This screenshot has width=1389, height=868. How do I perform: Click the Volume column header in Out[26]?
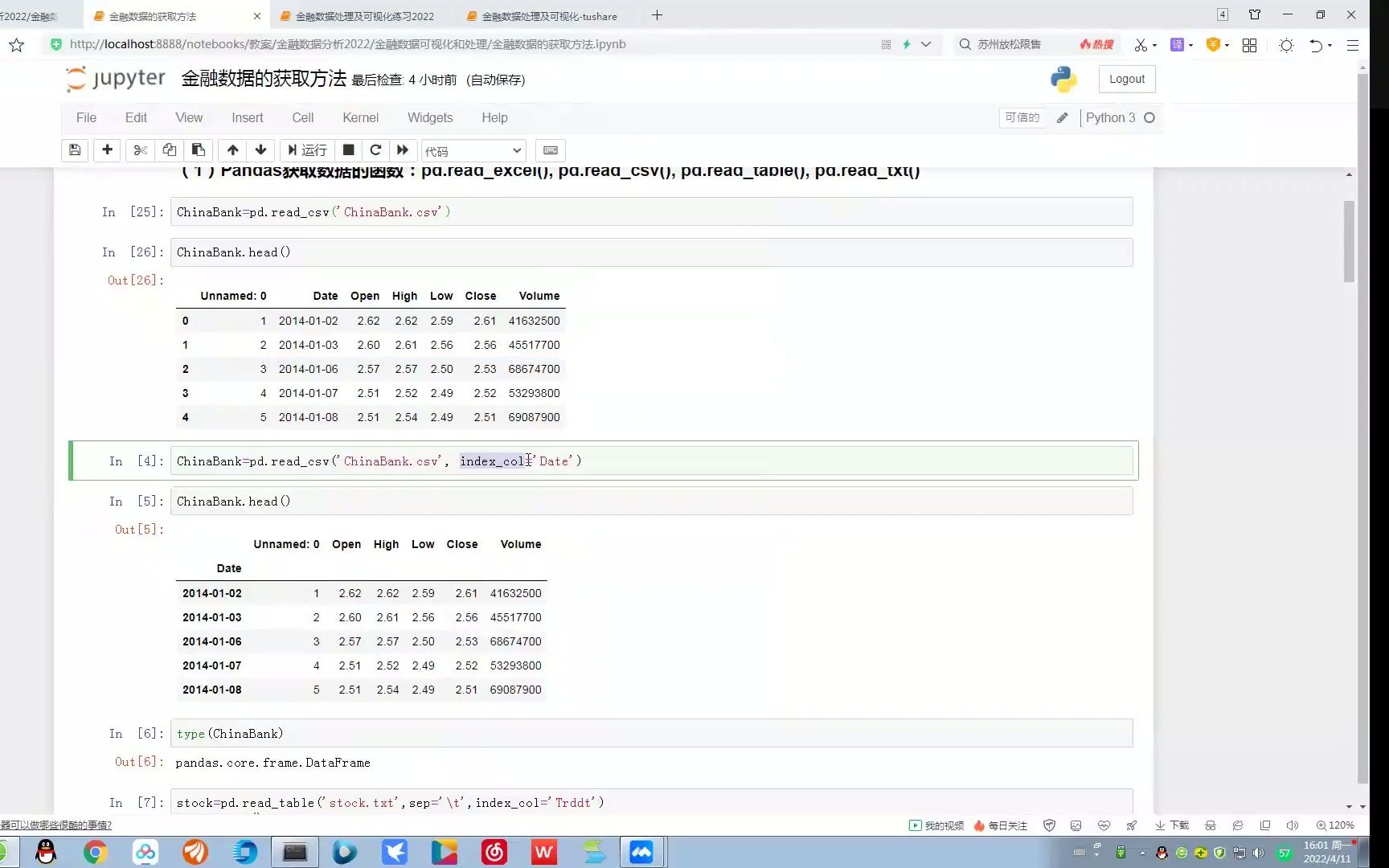tap(539, 296)
